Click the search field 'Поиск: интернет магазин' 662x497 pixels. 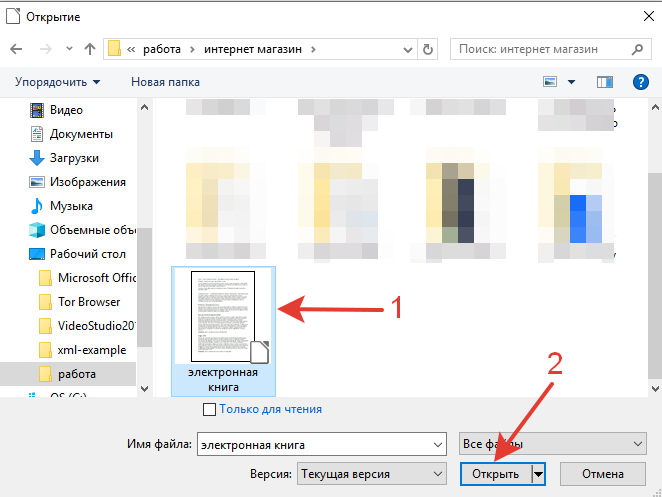pos(550,49)
